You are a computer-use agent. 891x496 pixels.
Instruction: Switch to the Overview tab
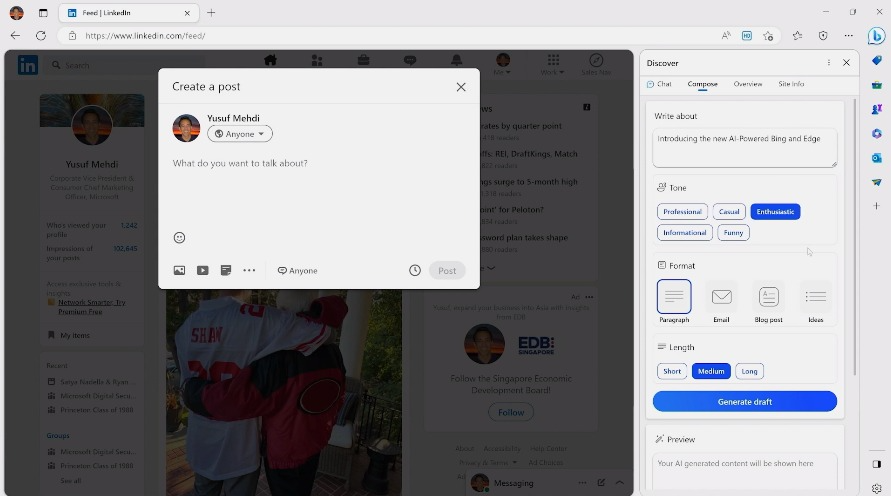[x=748, y=84]
